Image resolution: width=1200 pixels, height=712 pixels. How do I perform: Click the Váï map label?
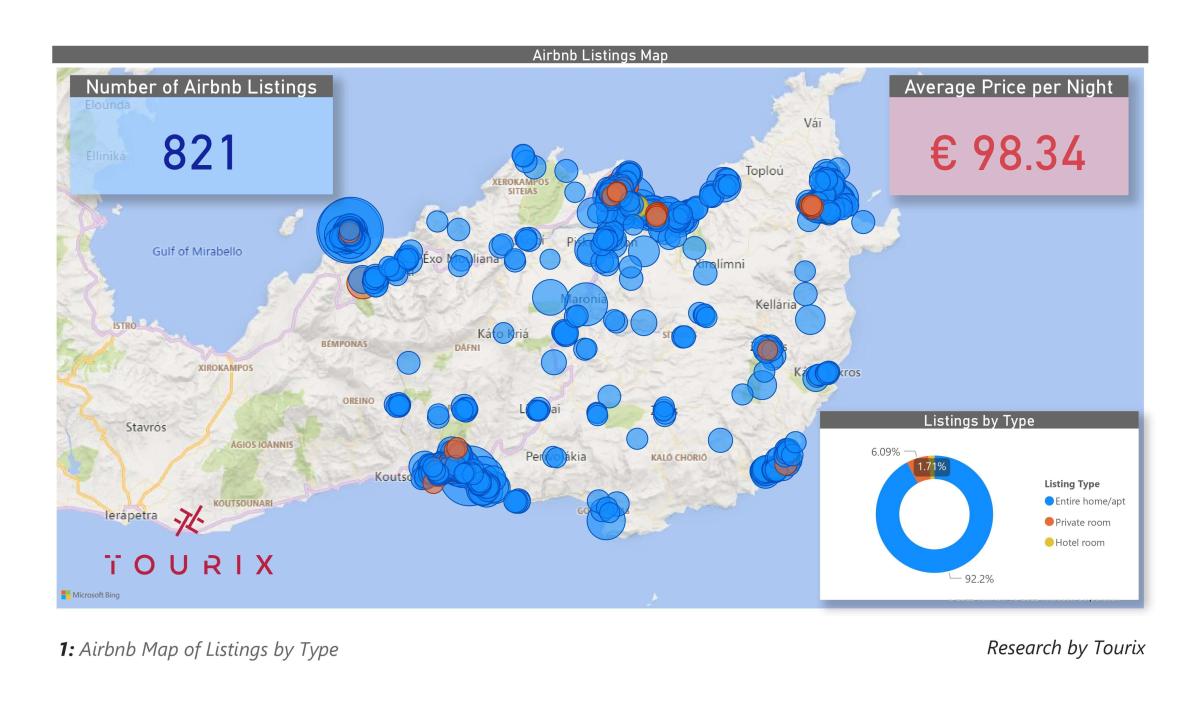pos(812,123)
